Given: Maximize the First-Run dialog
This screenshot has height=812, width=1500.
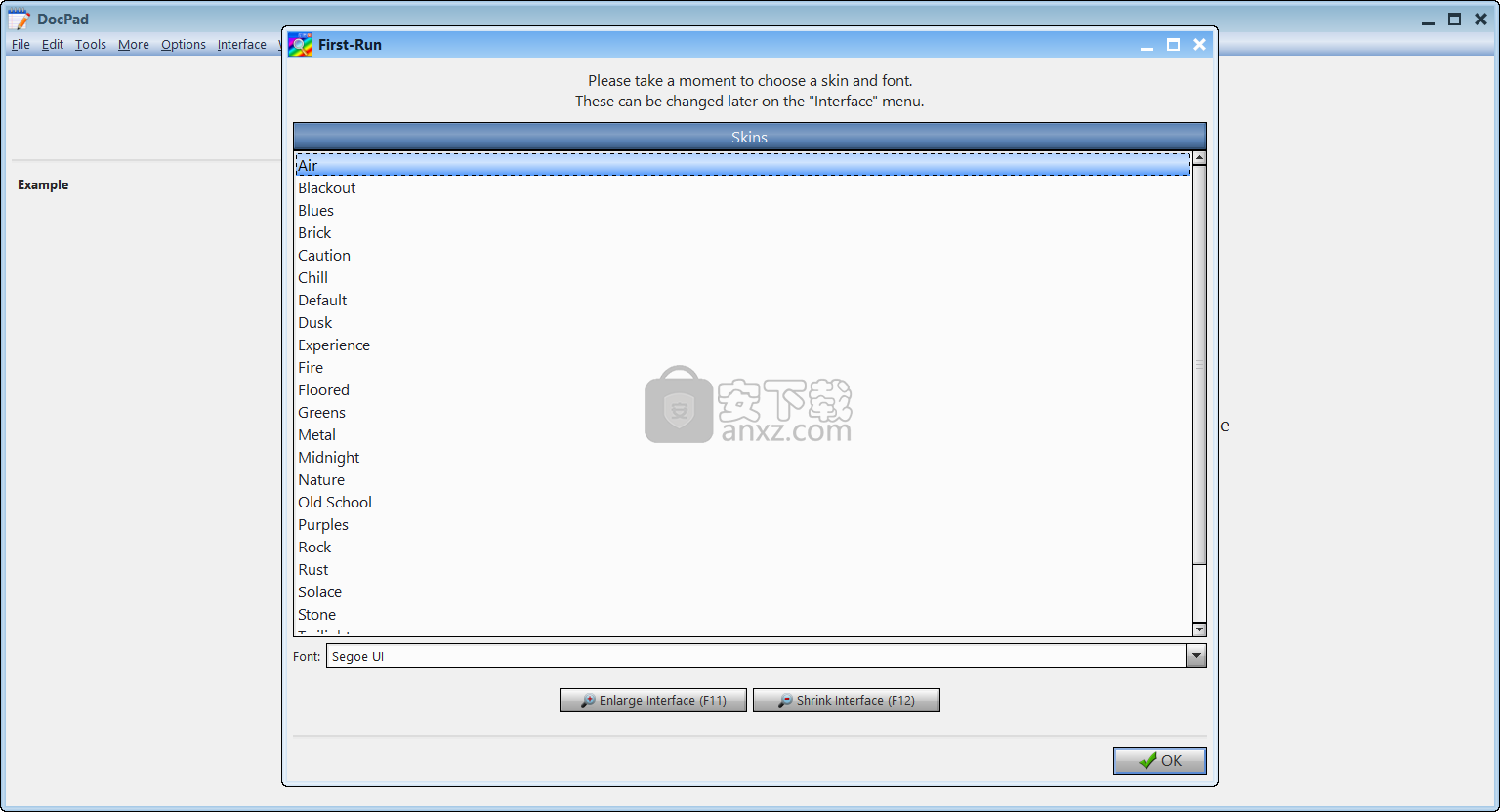Looking at the screenshot, I should pyautogui.click(x=1173, y=45).
